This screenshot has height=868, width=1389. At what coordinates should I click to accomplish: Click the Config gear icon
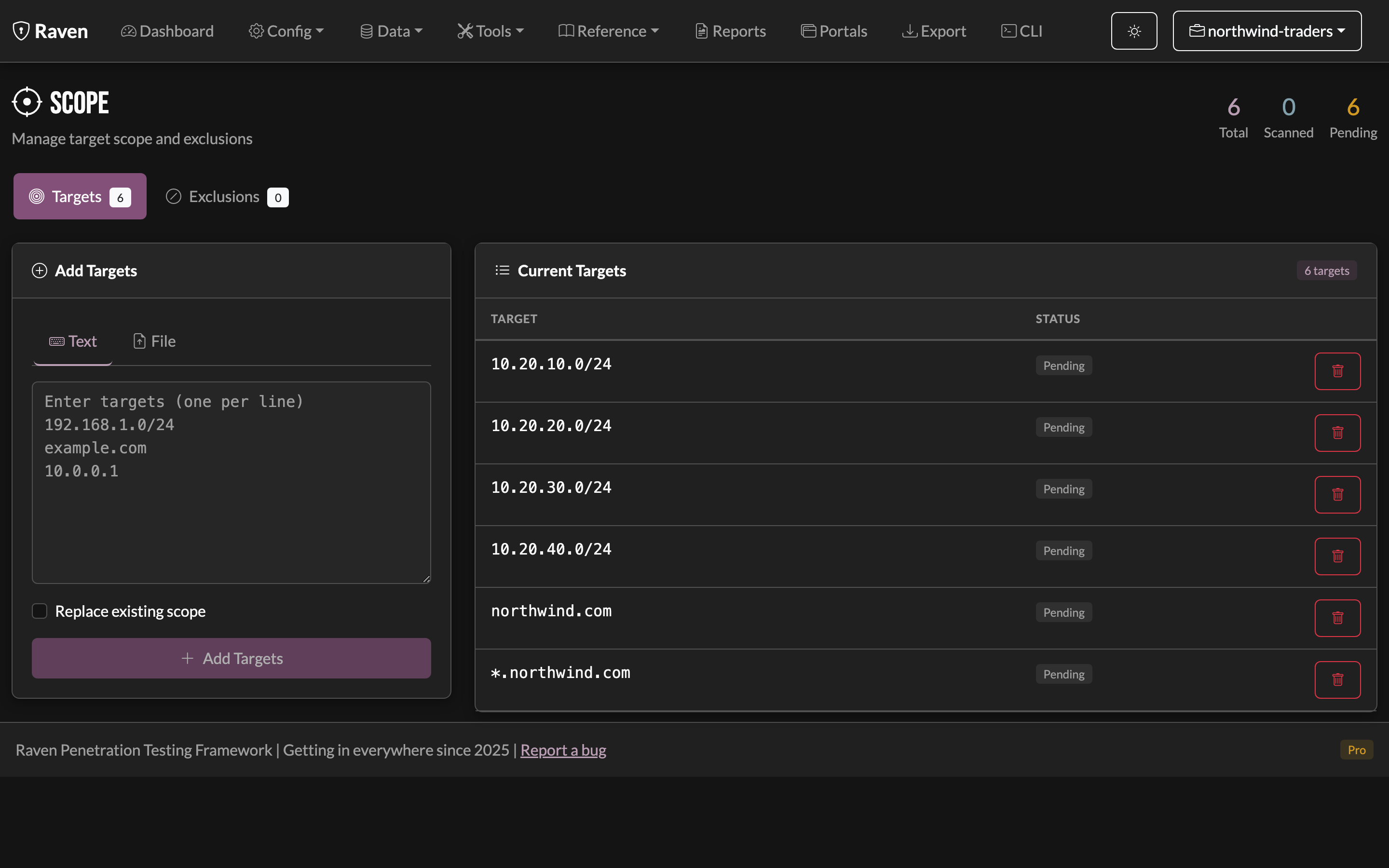click(x=256, y=31)
